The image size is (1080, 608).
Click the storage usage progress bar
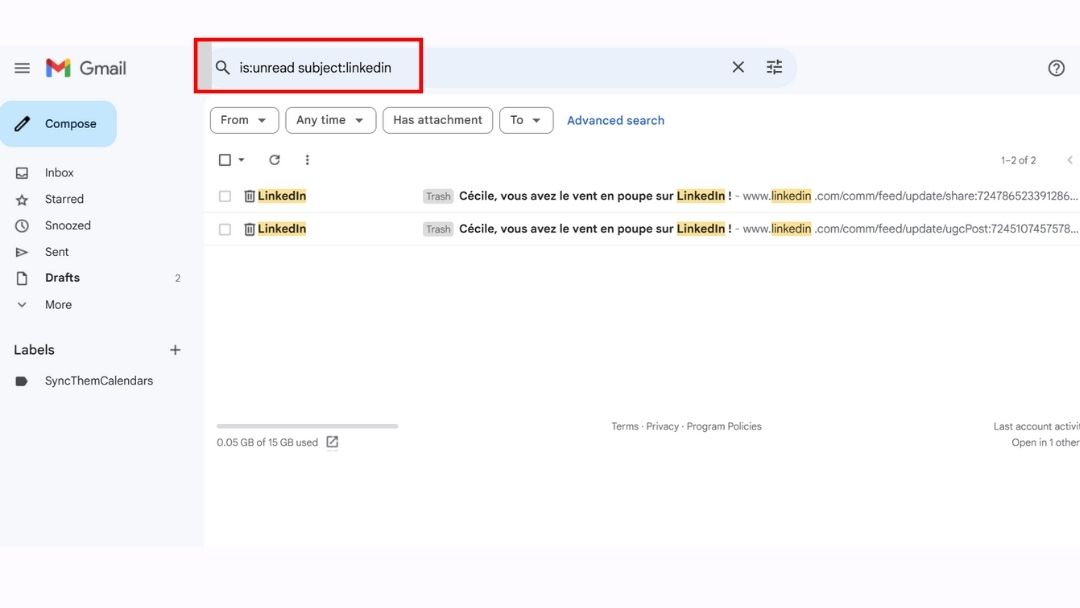pos(307,426)
